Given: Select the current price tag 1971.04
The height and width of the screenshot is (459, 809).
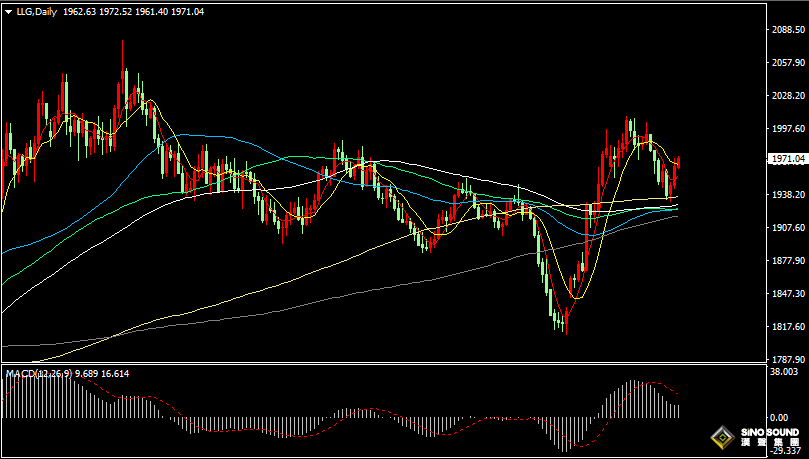Looking at the screenshot, I should click(x=788, y=158).
